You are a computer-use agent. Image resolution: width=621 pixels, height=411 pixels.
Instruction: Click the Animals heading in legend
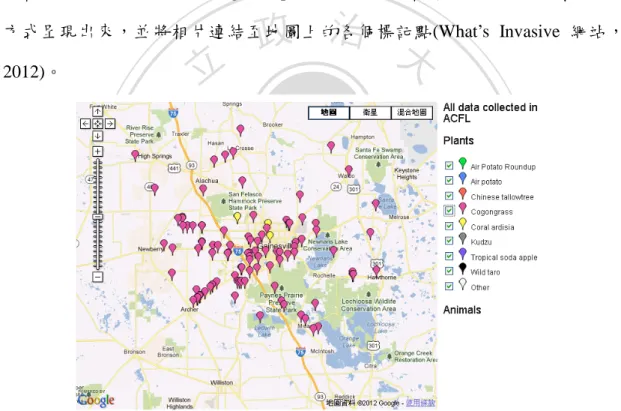click(462, 310)
